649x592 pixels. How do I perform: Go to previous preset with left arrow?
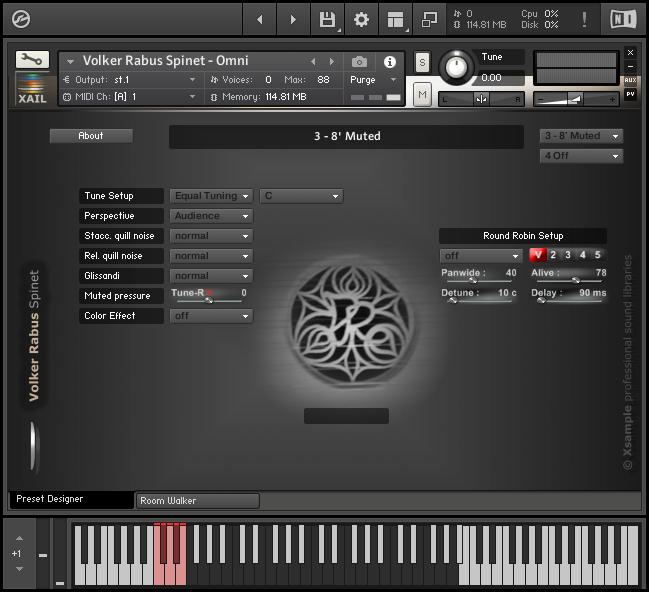point(260,19)
